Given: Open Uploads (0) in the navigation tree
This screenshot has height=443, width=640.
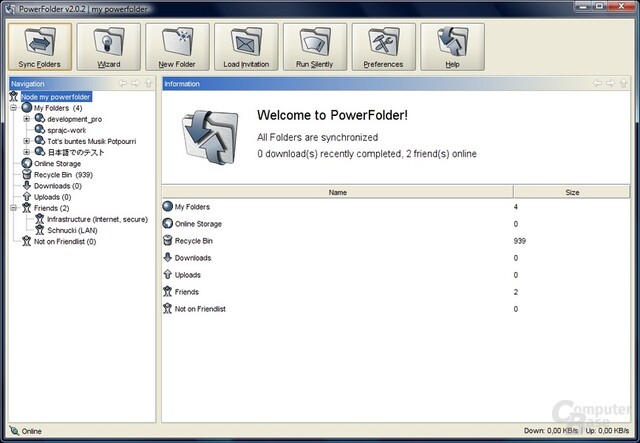Looking at the screenshot, I should pos(53,197).
